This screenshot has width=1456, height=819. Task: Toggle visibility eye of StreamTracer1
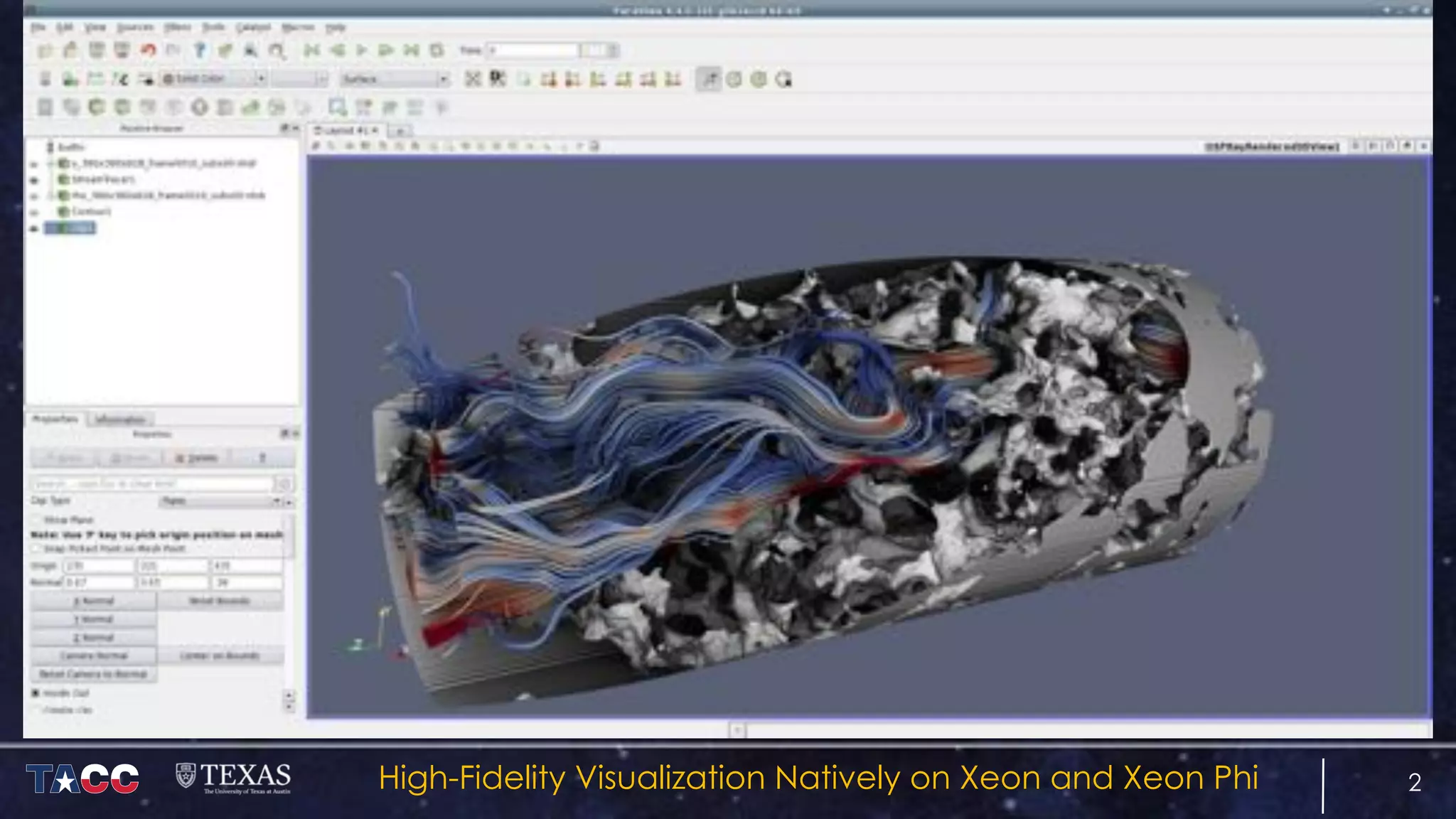point(33,179)
